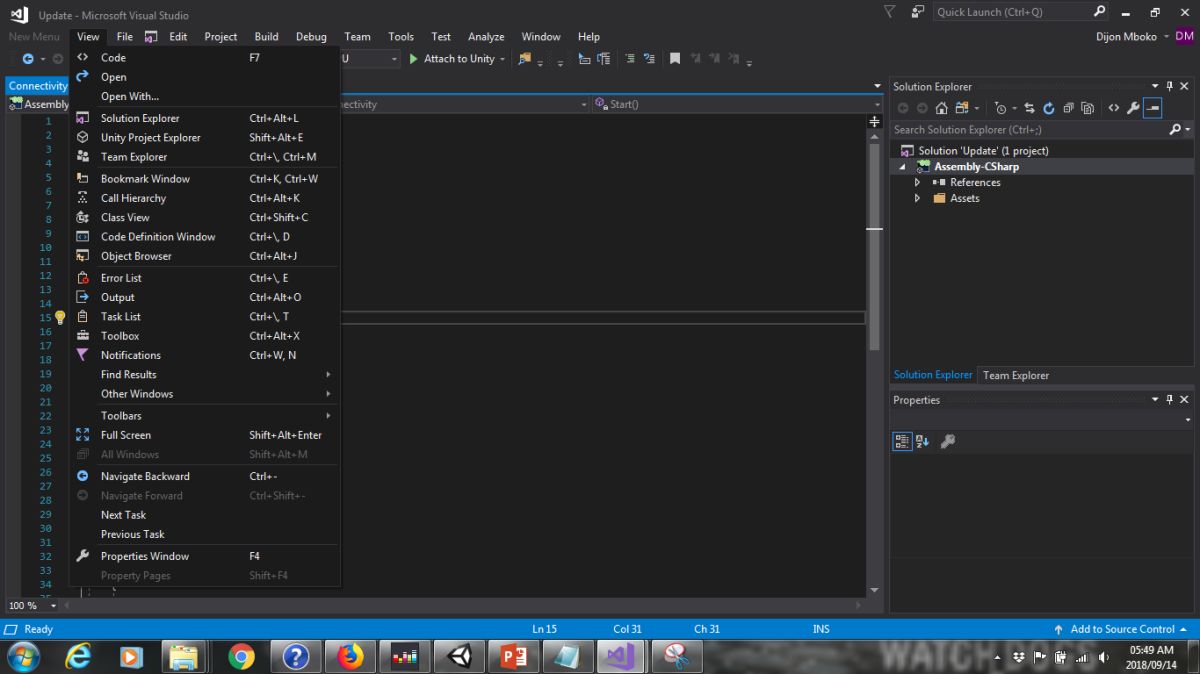This screenshot has width=1200, height=674.
Task: Open Firefox from the taskbar
Action: tap(350, 657)
